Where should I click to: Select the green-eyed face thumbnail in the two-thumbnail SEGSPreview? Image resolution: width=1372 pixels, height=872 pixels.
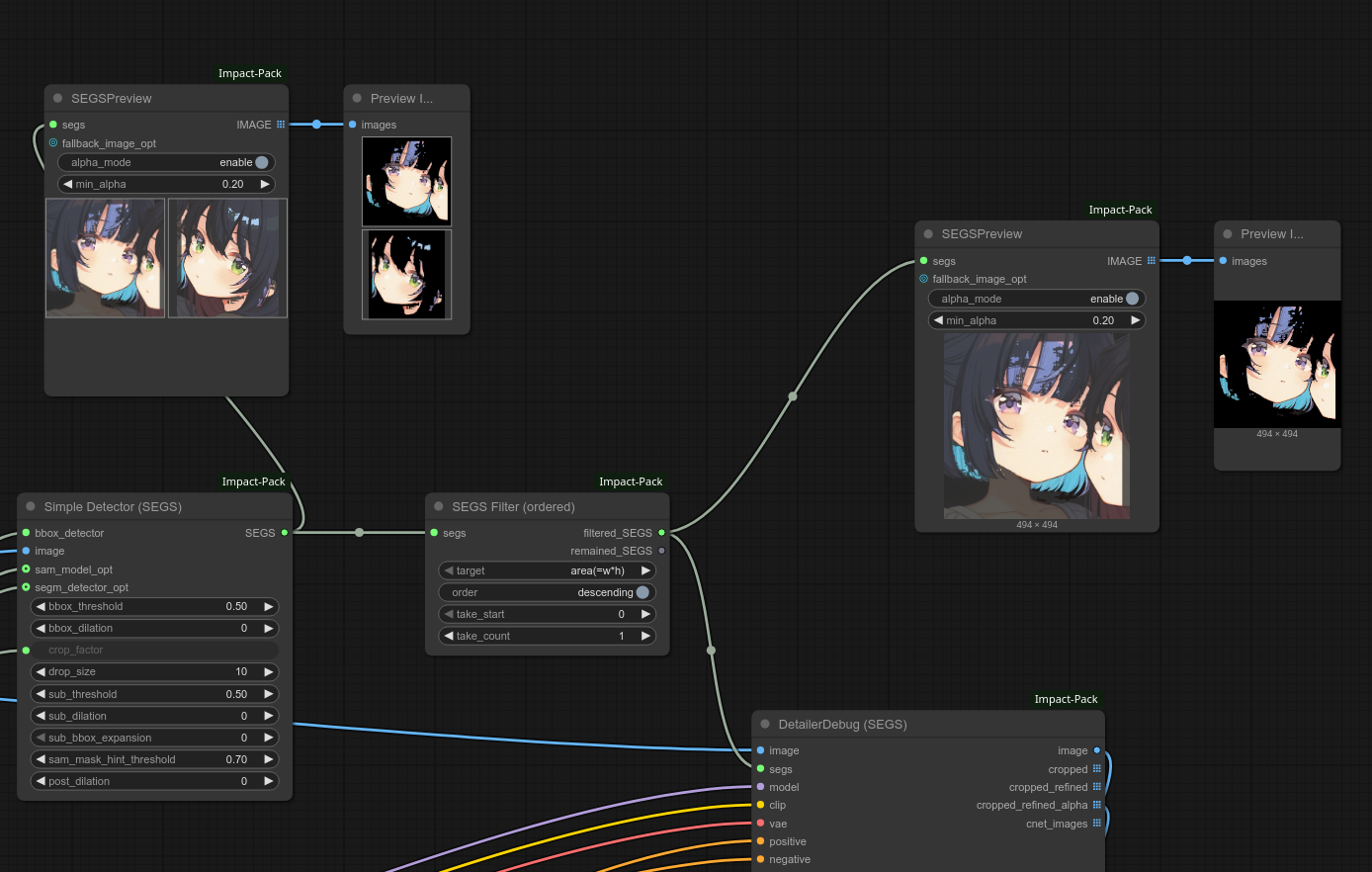(227, 258)
